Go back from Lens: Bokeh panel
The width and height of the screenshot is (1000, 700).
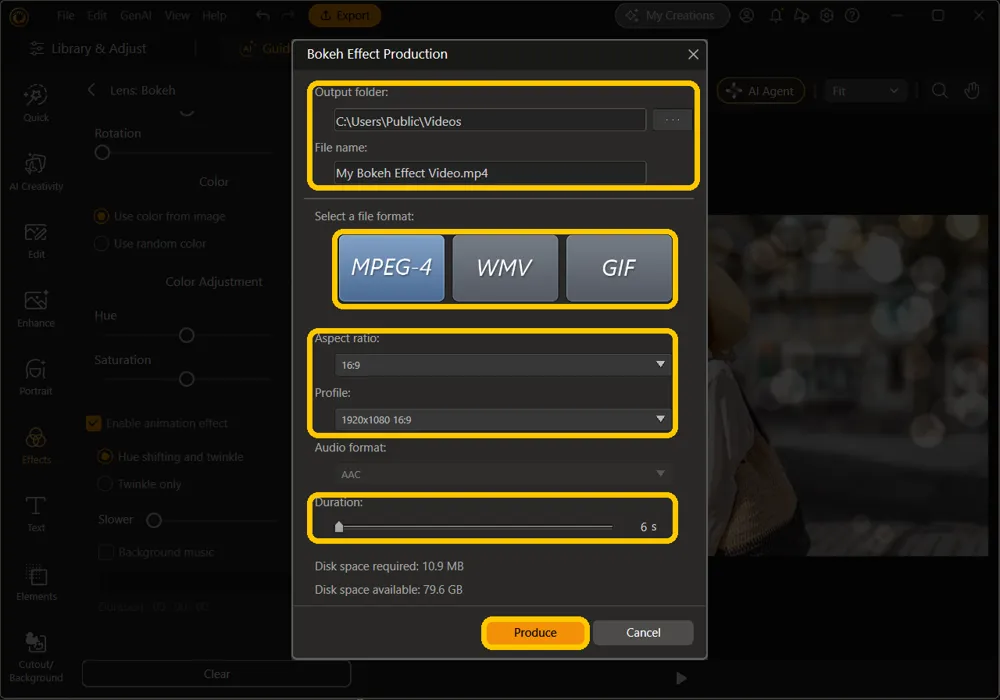point(91,90)
